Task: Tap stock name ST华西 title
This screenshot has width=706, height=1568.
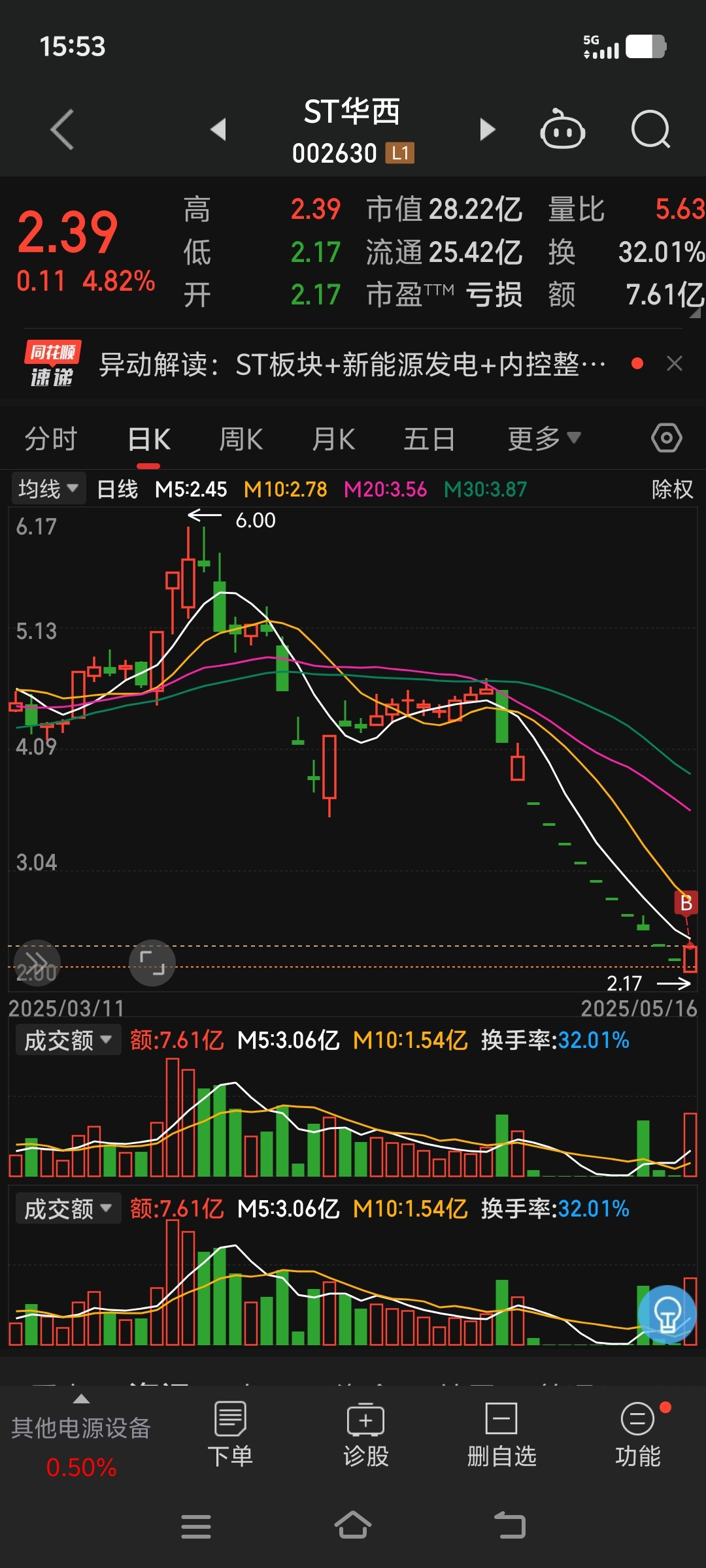Action: click(352, 112)
